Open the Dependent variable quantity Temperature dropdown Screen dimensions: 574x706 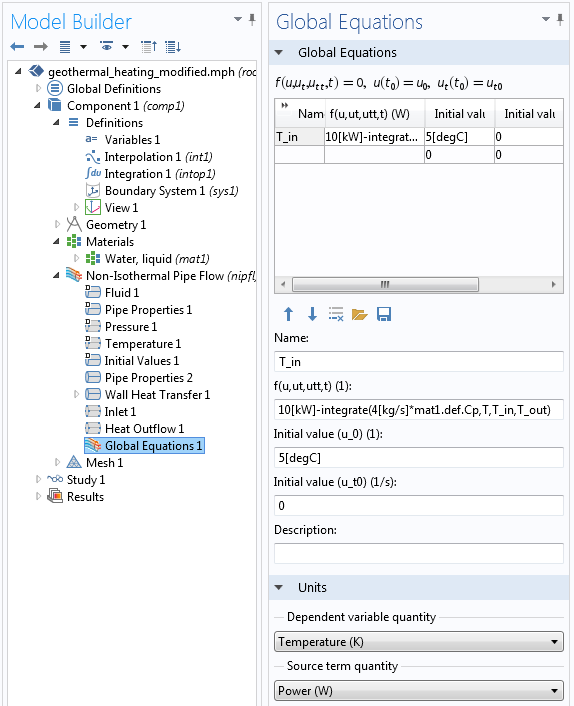point(419,642)
